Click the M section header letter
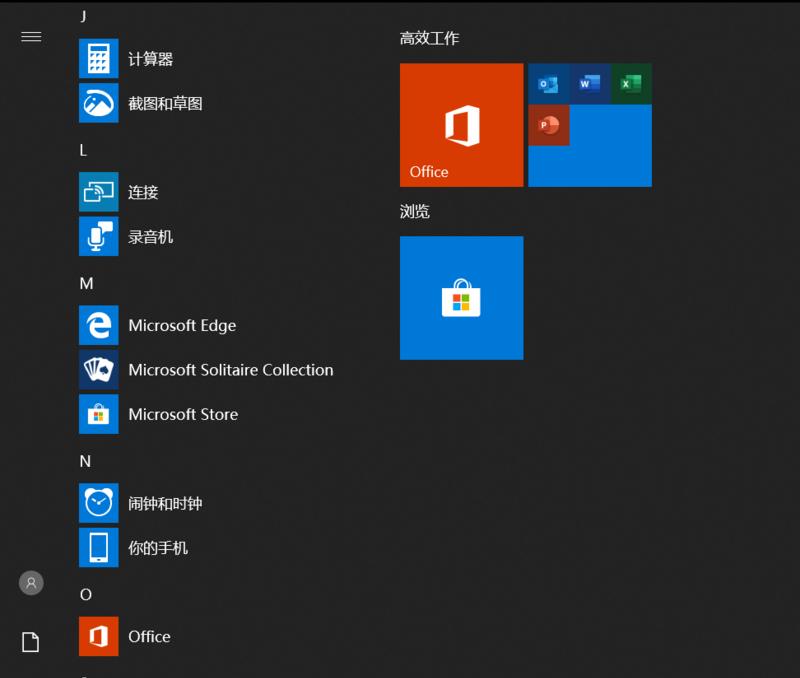Image resolution: width=800 pixels, height=678 pixels. pyautogui.click(x=86, y=283)
